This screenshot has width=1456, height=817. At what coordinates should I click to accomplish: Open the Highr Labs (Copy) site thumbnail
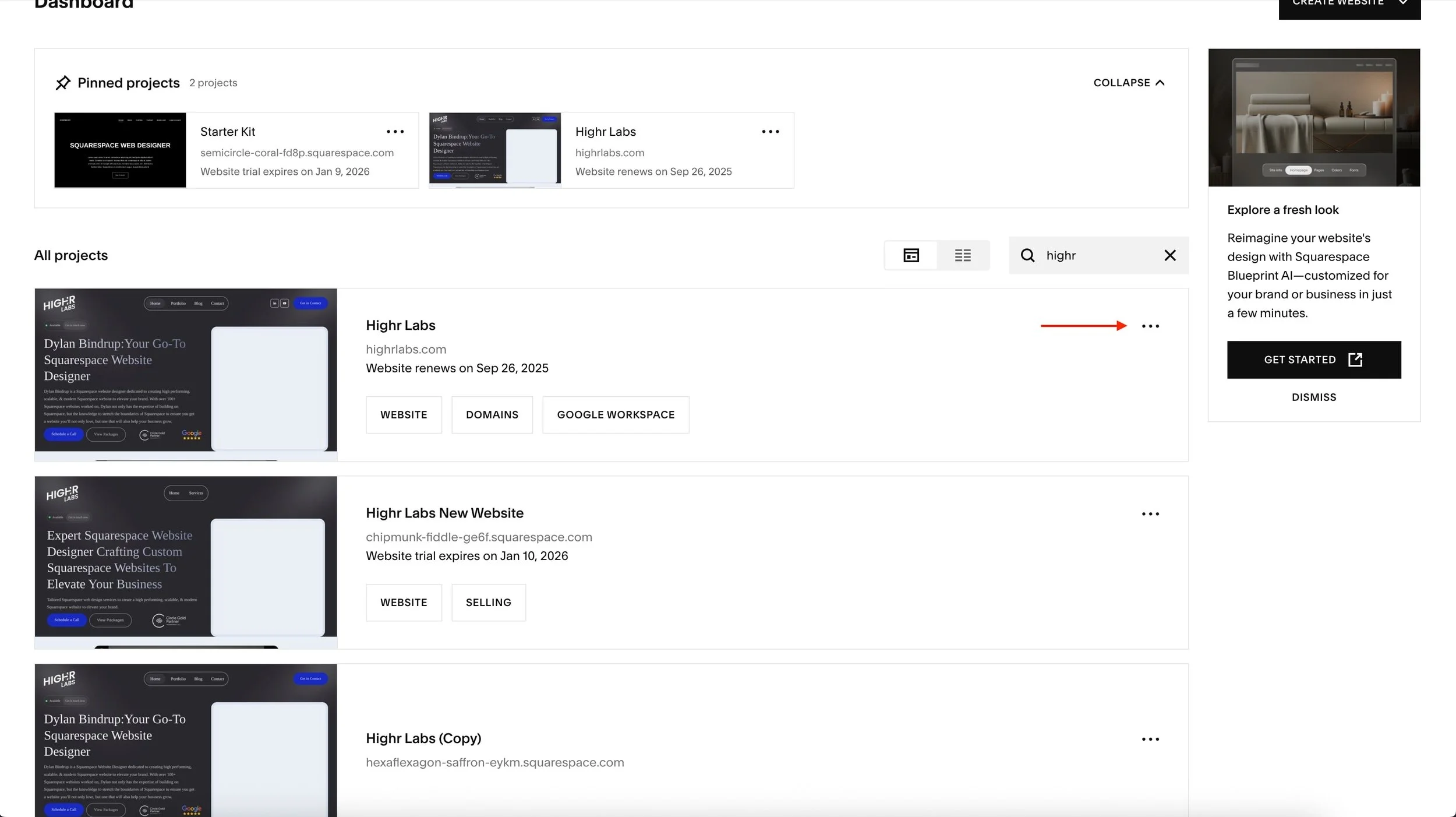[185, 740]
